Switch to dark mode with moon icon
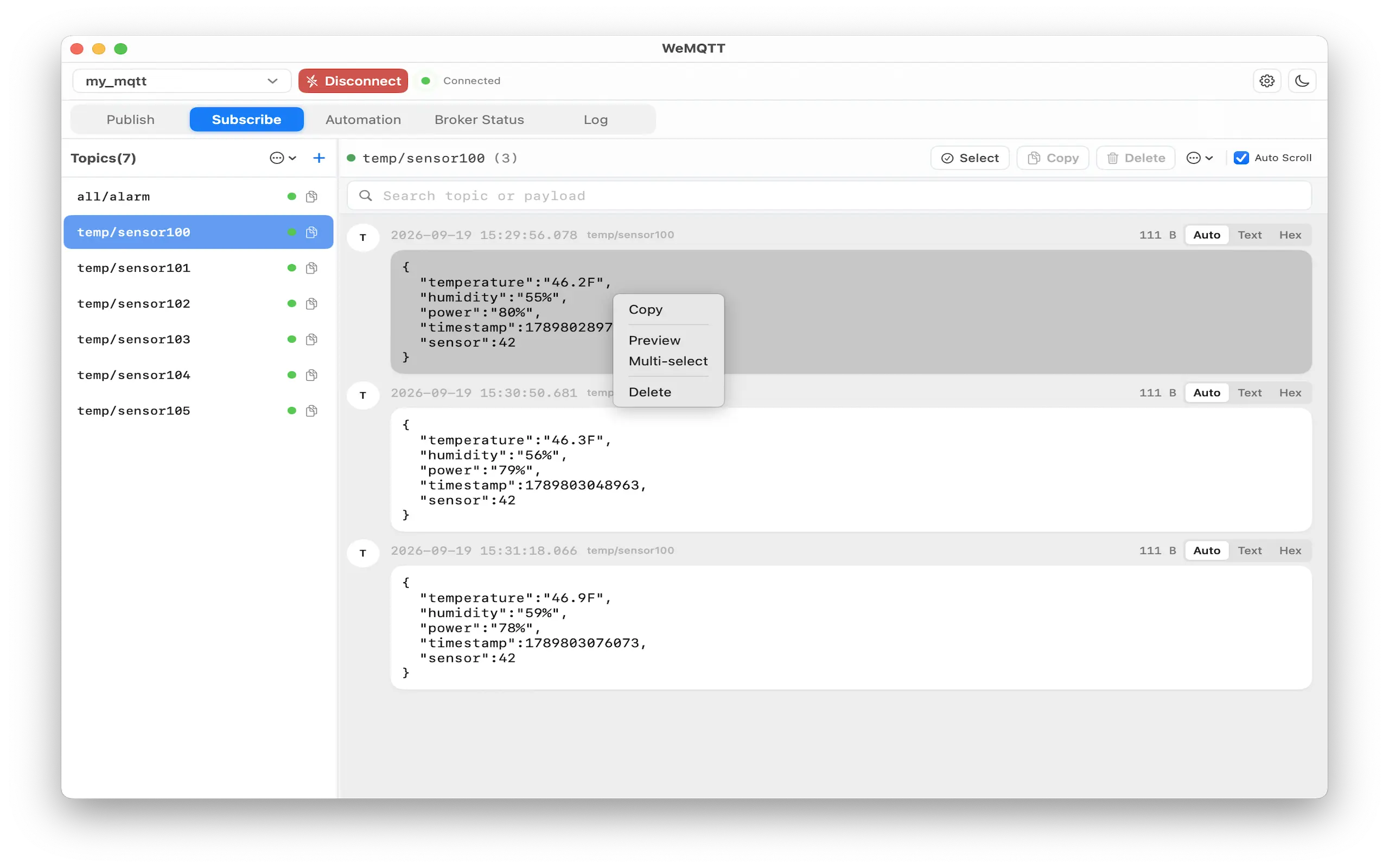The width and height of the screenshot is (1389, 868). point(1302,81)
